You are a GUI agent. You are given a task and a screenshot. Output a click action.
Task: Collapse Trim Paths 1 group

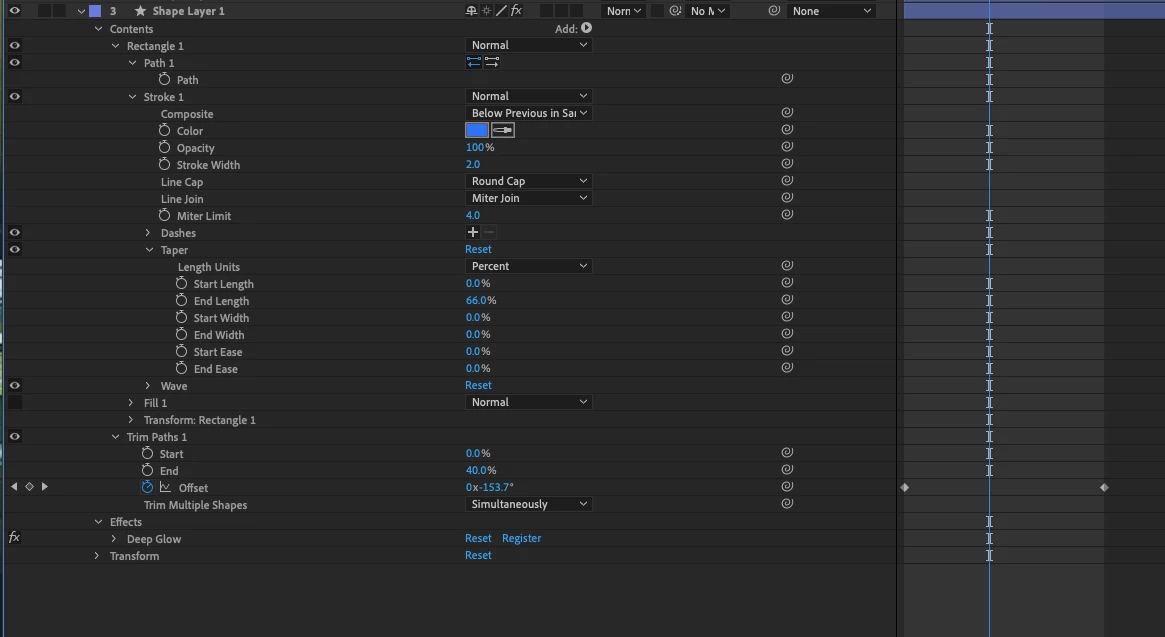115,437
